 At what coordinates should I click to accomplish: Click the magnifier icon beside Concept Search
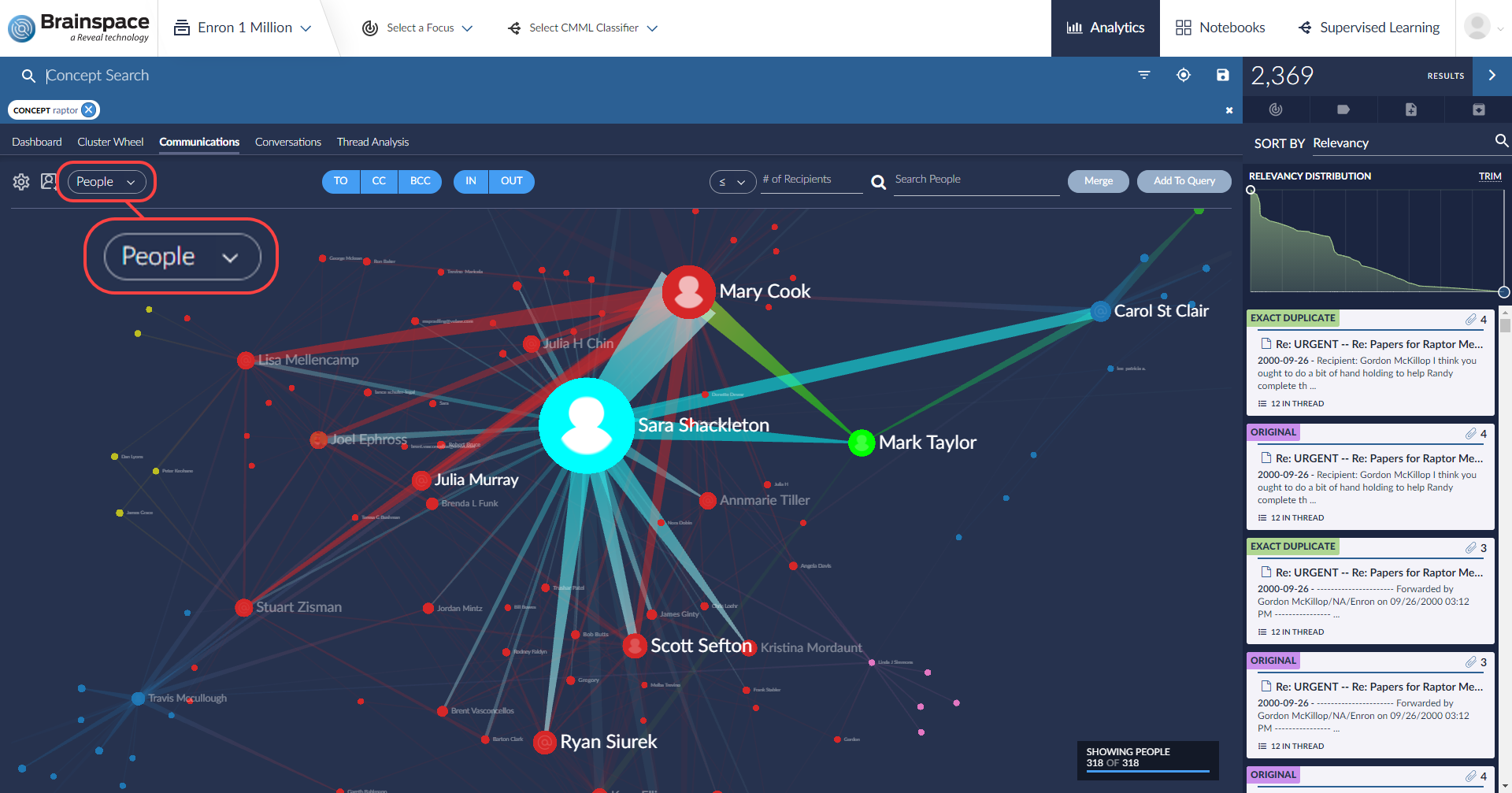click(x=28, y=76)
